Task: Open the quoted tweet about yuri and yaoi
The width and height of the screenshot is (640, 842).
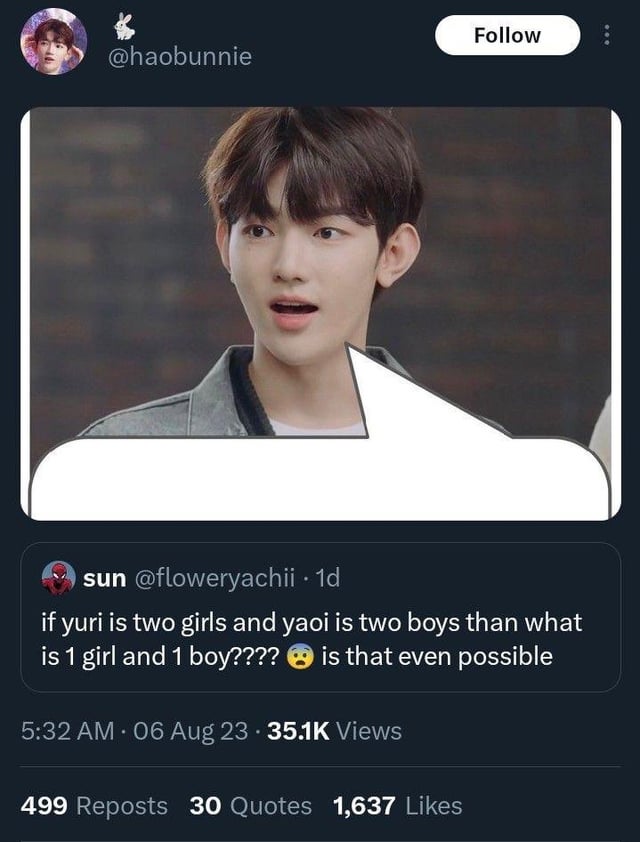Action: [x=321, y=617]
